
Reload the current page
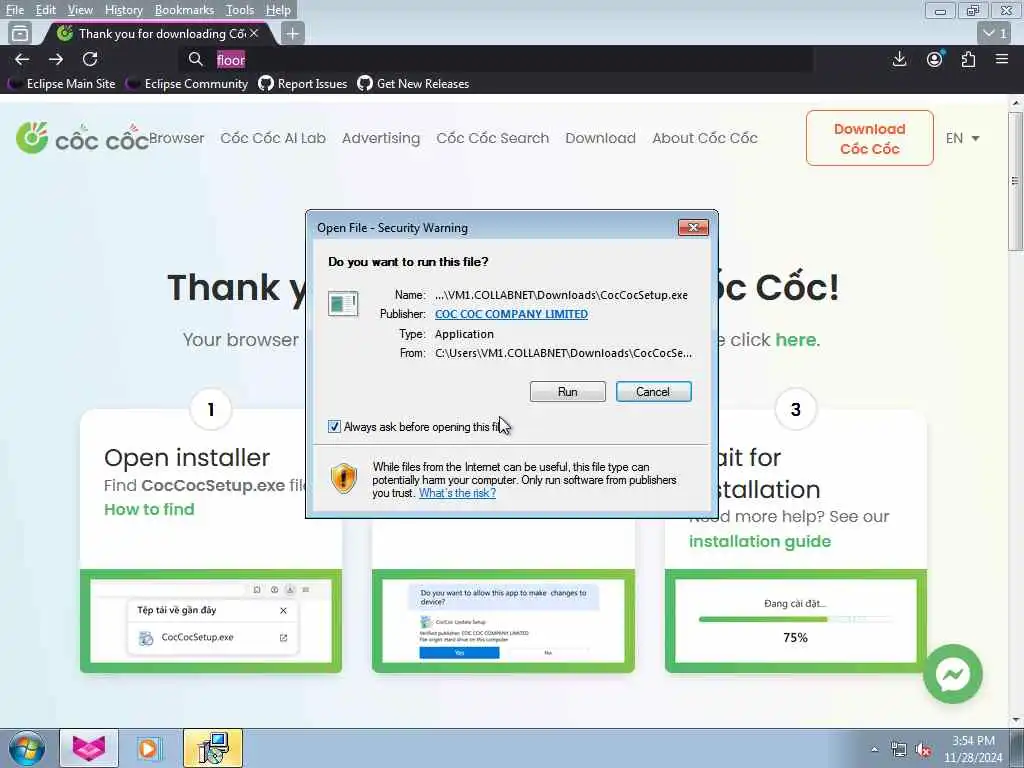point(90,59)
